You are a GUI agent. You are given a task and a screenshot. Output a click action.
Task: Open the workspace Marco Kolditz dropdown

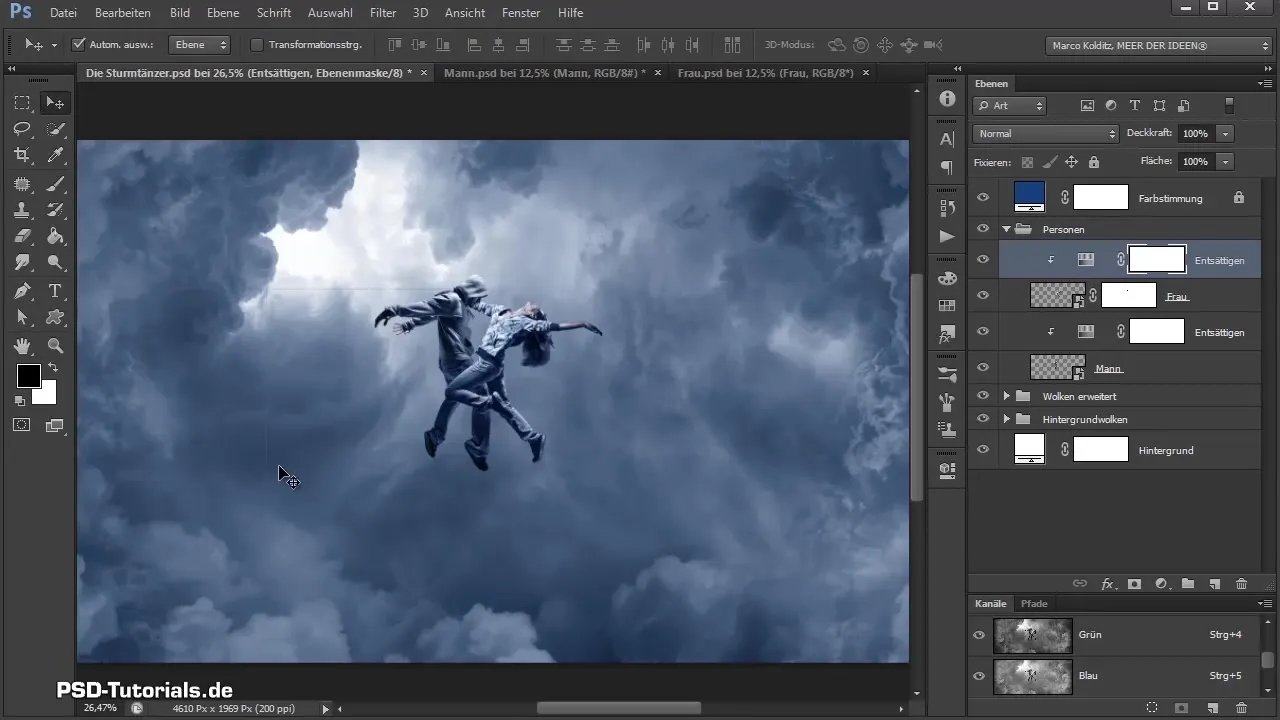pos(1158,45)
